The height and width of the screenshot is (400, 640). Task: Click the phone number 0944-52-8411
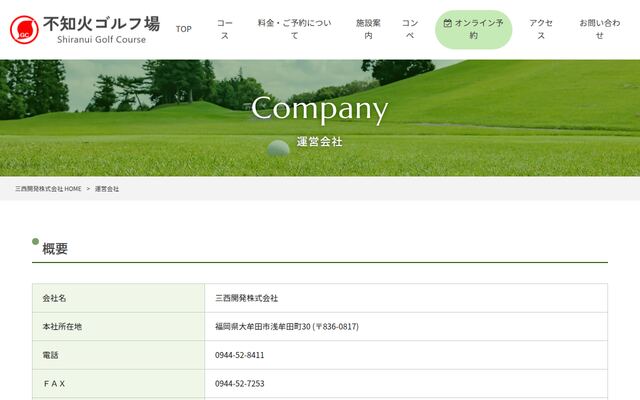240,355
